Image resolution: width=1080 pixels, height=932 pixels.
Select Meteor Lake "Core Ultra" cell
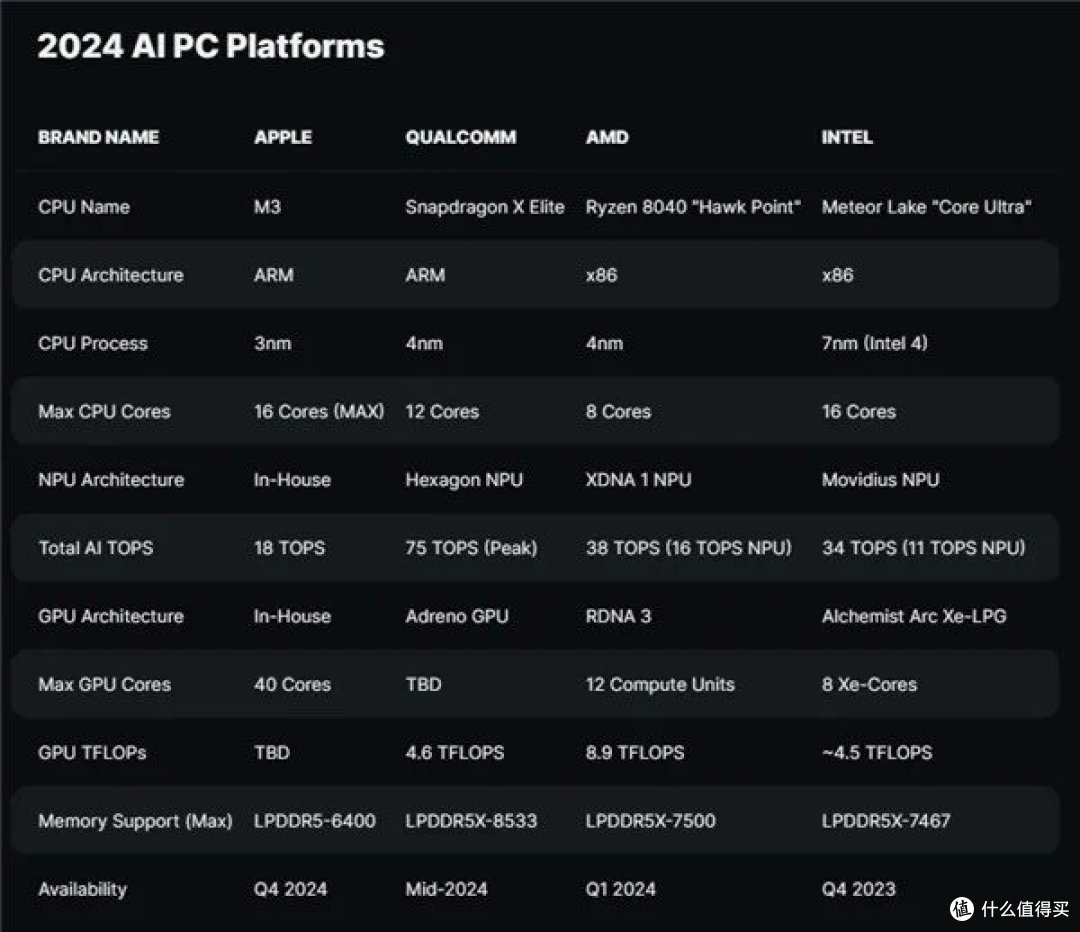click(926, 207)
